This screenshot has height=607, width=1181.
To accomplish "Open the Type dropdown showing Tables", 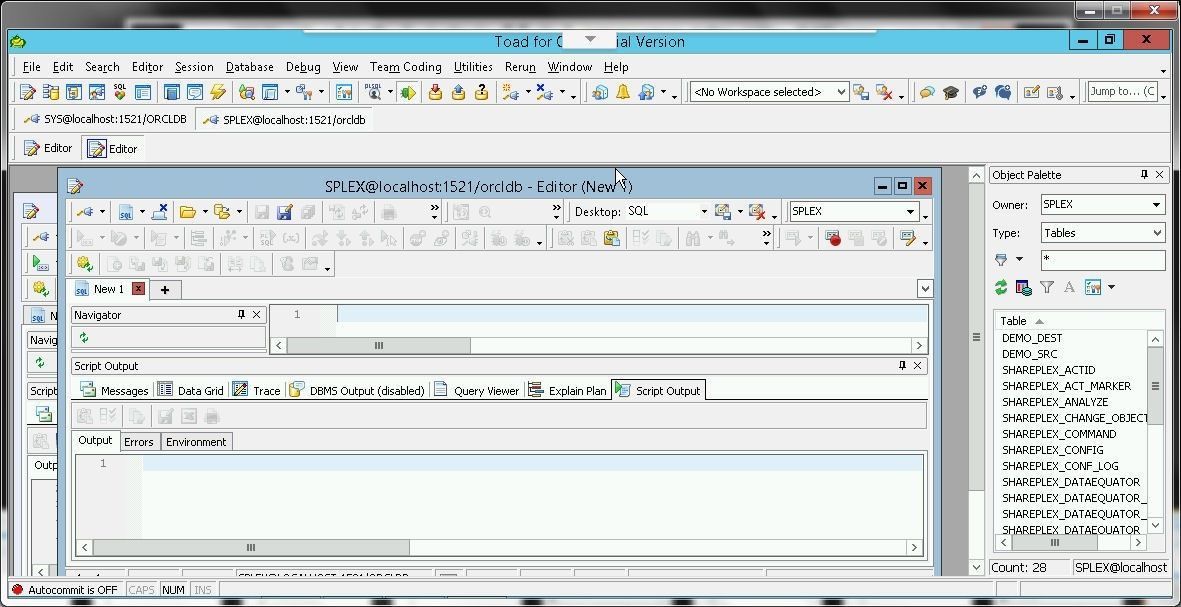I will coord(1158,233).
